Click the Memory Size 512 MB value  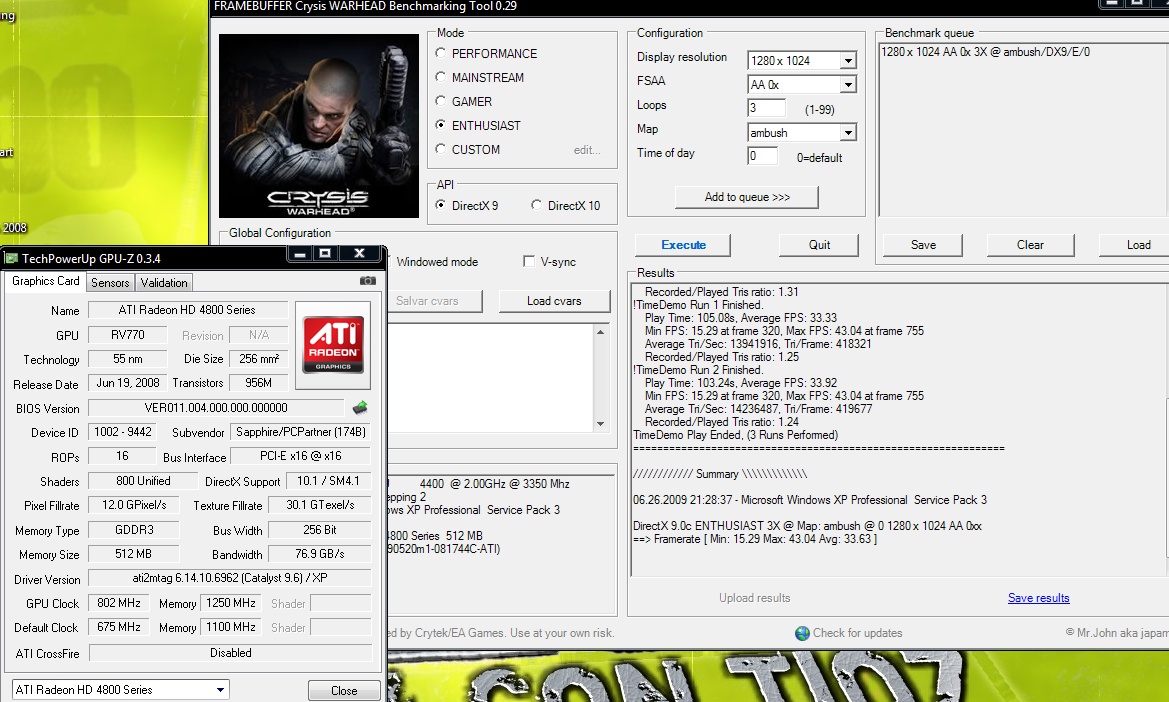point(133,554)
